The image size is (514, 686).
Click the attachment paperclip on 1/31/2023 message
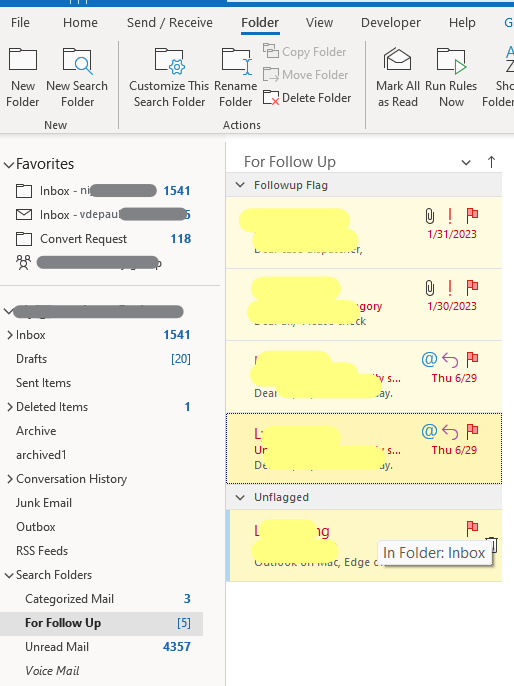coord(430,216)
